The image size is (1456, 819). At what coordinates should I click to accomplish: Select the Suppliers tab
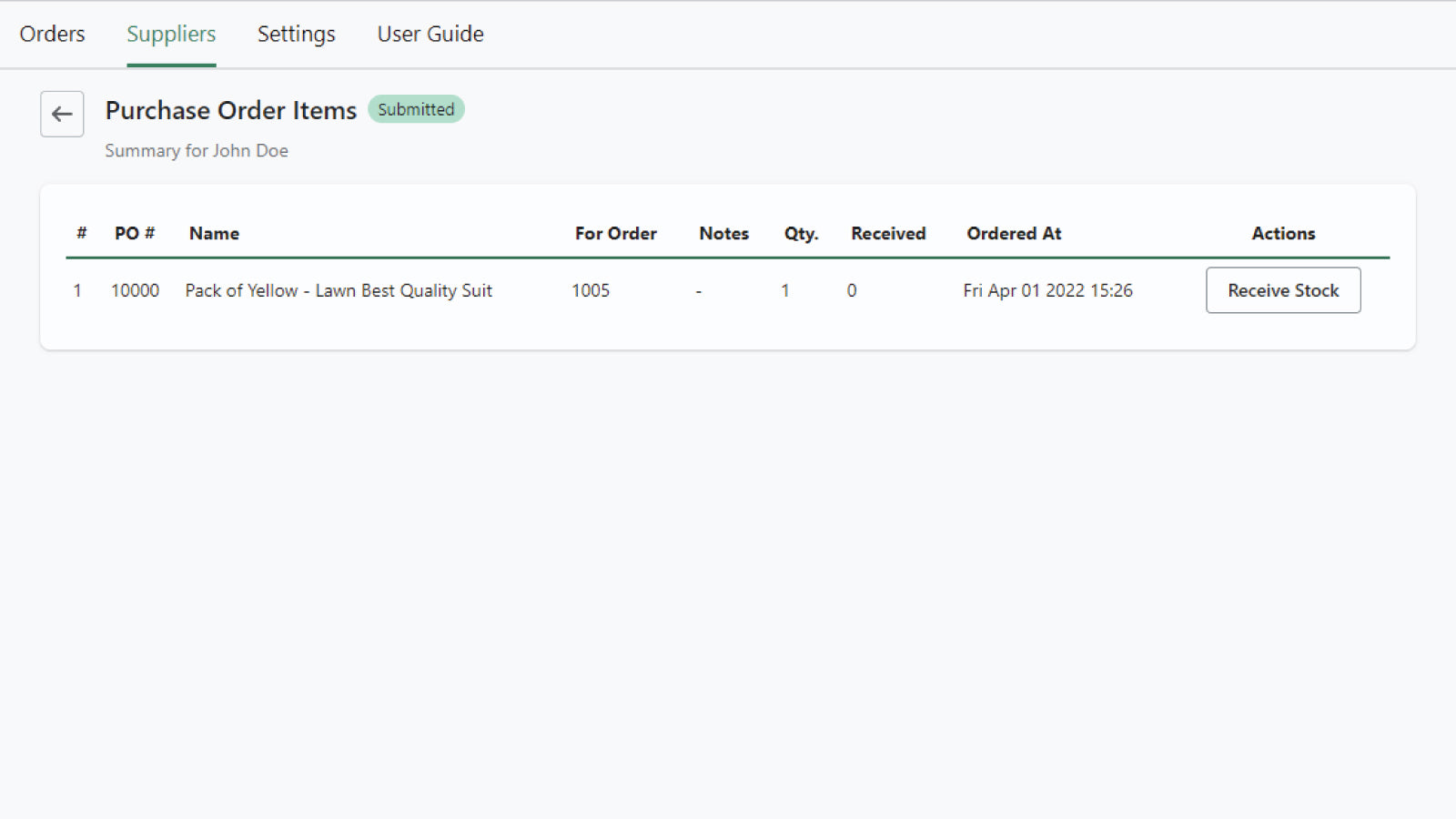tap(171, 34)
